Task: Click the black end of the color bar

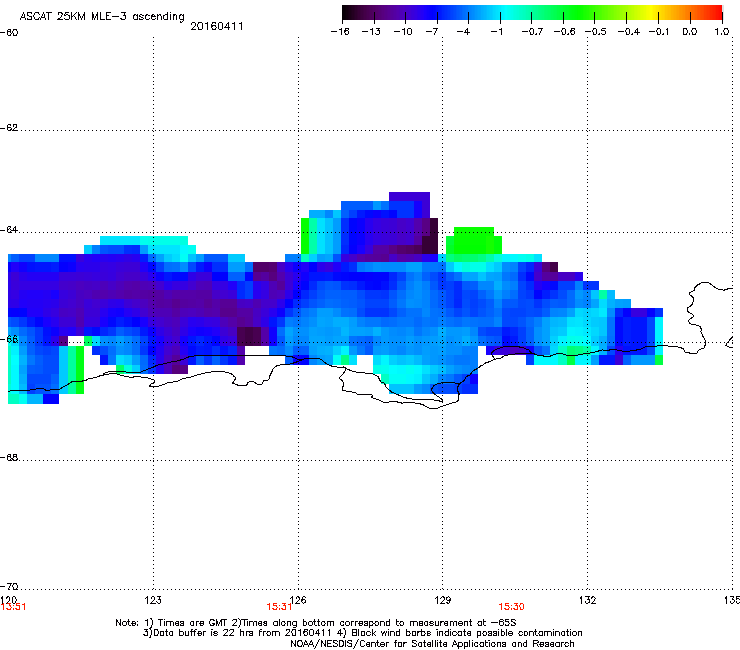Action: (349, 13)
